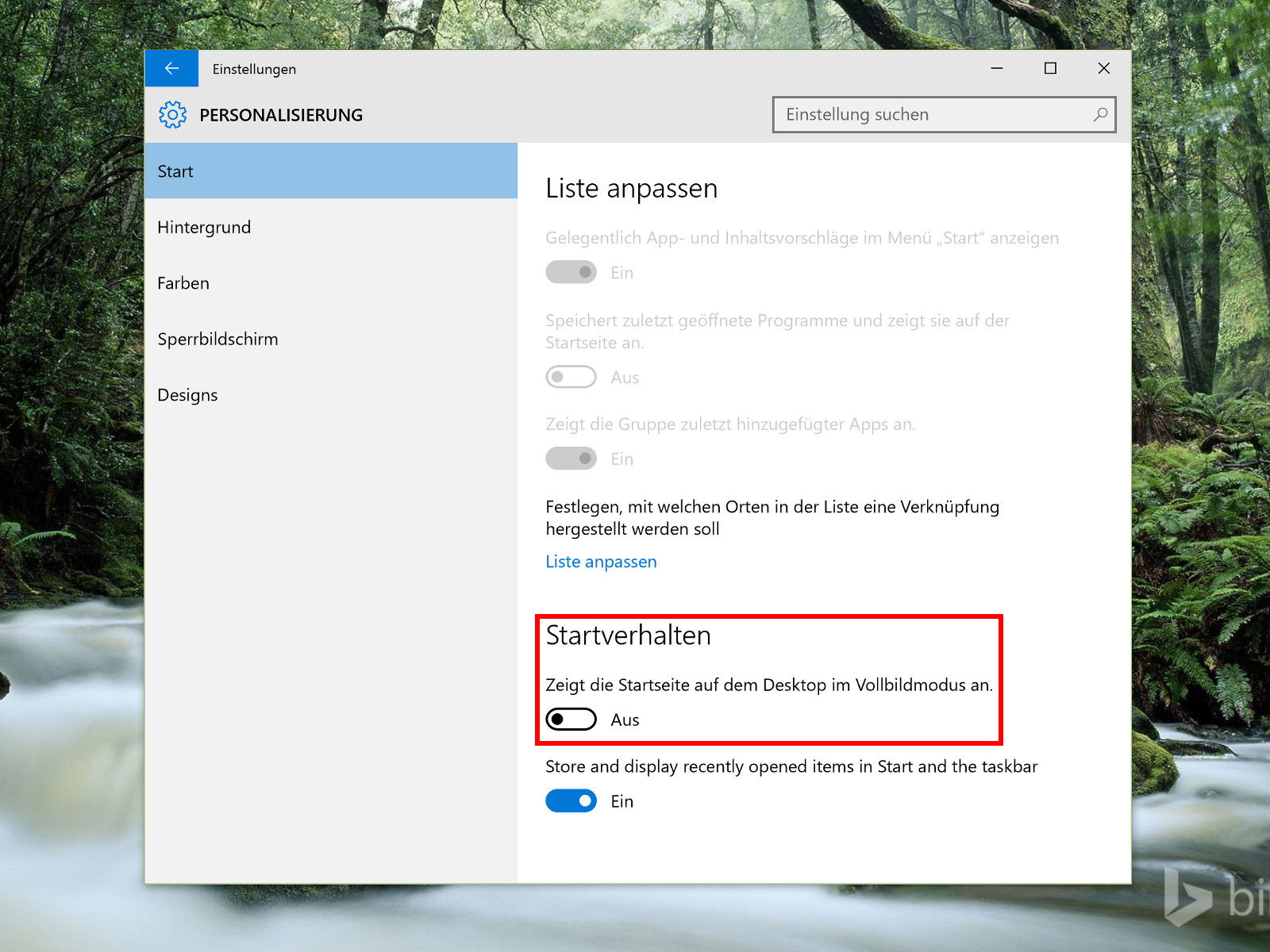This screenshot has width=1270, height=952.
Task: Click the 'Startverhalten' heading
Action: [628, 635]
